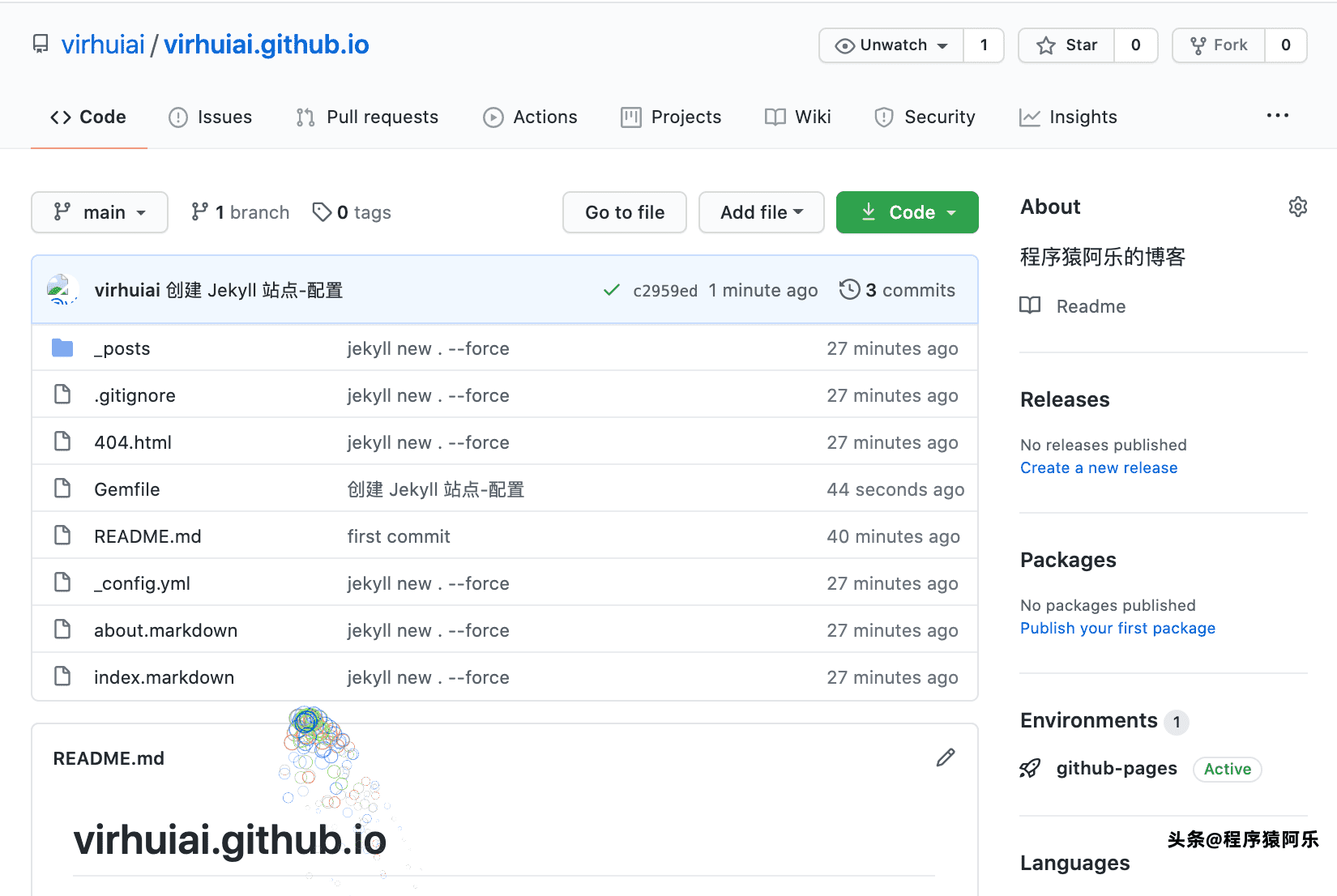Open the main branch selector dropdown
The image size is (1337, 896).
(100, 212)
